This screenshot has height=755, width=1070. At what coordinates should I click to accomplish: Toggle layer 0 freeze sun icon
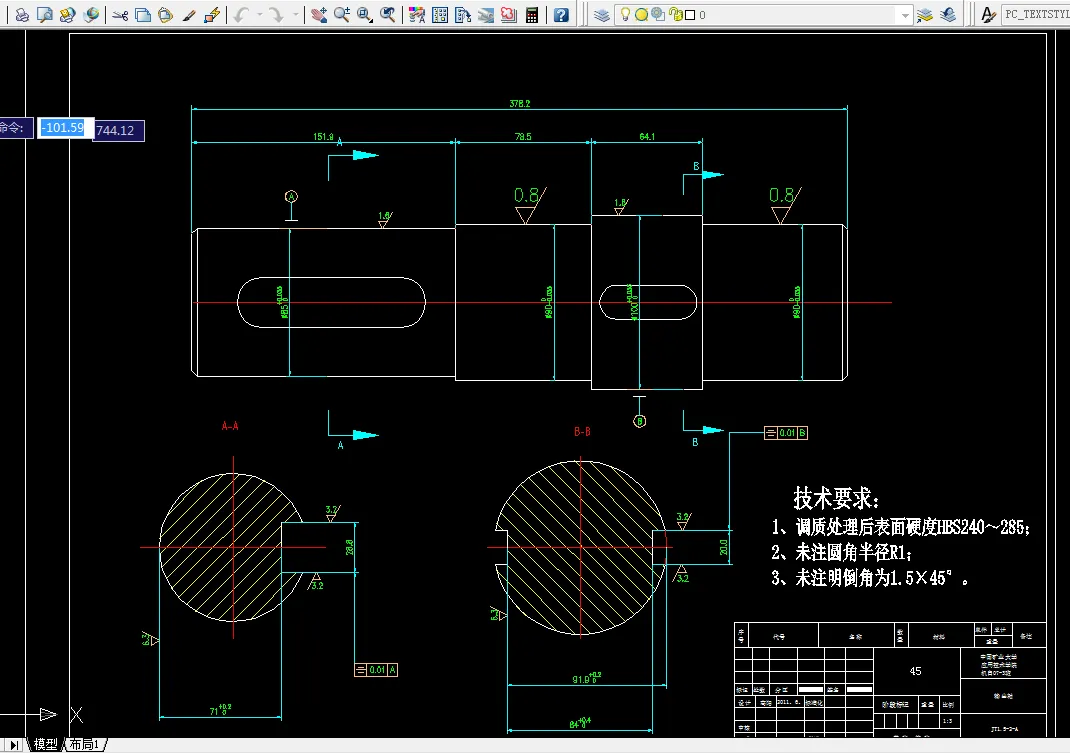(641, 14)
